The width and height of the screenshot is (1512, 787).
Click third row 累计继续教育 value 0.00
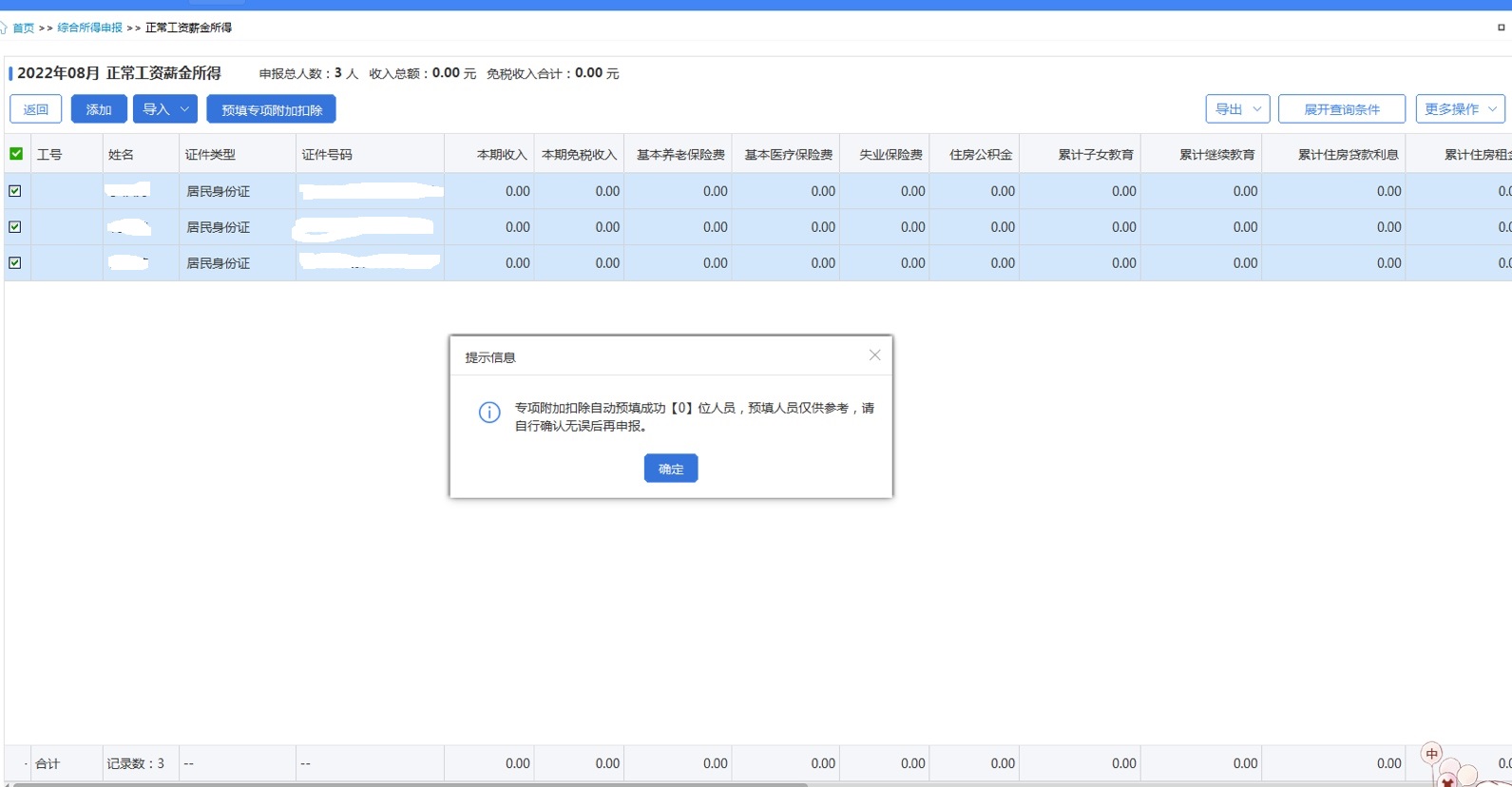coord(1245,263)
